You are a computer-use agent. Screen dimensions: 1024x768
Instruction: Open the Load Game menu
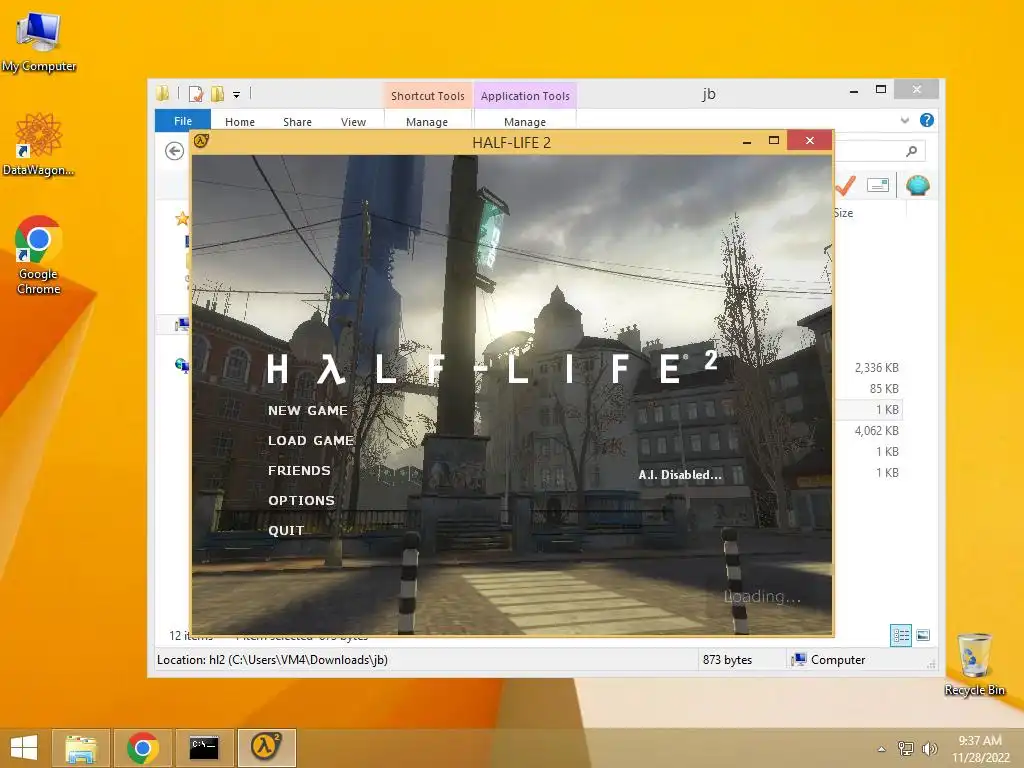[x=311, y=441]
